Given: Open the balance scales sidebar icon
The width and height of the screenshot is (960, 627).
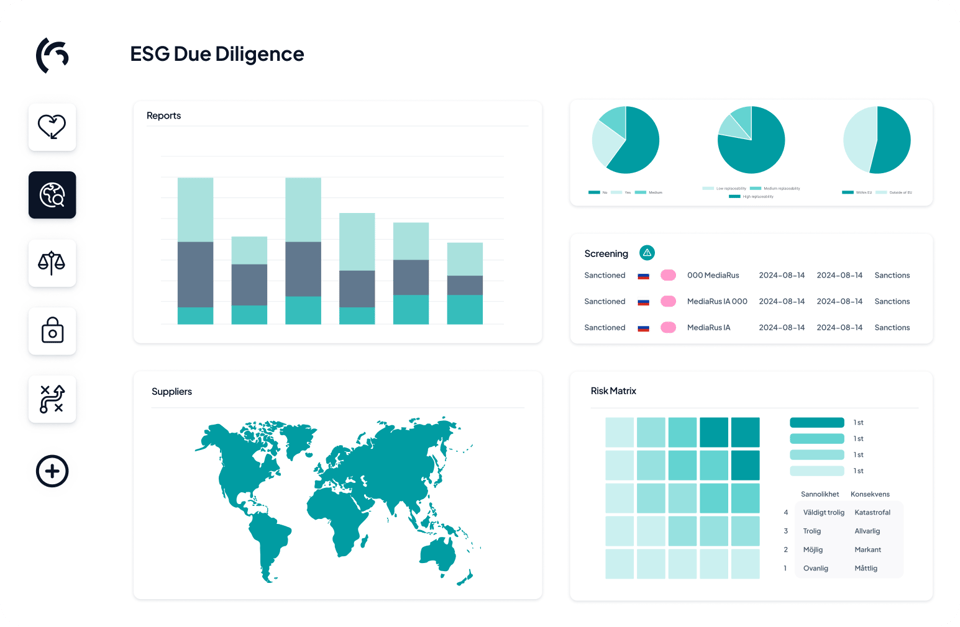Looking at the screenshot, I should (52, 263).
